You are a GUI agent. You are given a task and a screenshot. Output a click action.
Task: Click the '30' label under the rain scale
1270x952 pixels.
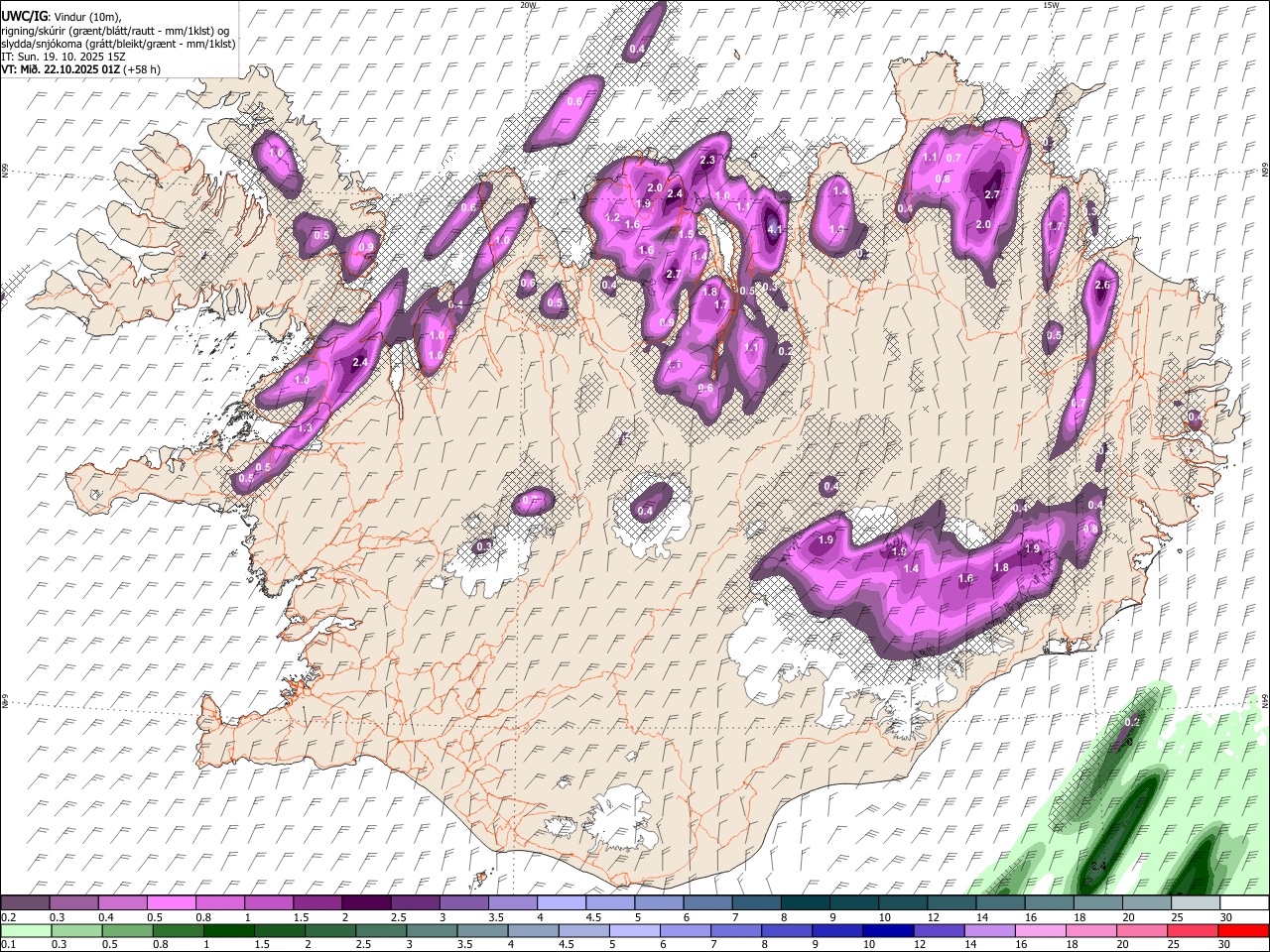1225,945
